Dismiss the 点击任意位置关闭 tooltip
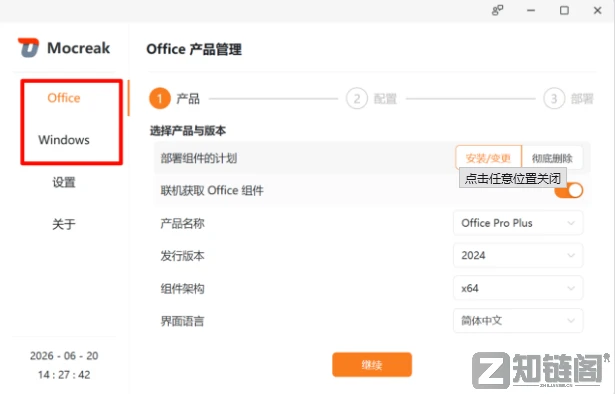615x394 pixels. [x=513, y=178]
